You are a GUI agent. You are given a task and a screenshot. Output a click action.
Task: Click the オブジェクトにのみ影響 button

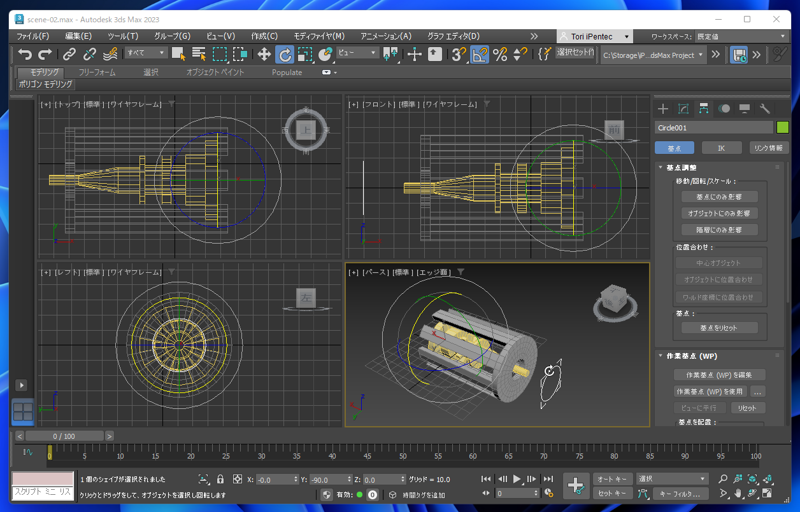[x=719, y=213]
